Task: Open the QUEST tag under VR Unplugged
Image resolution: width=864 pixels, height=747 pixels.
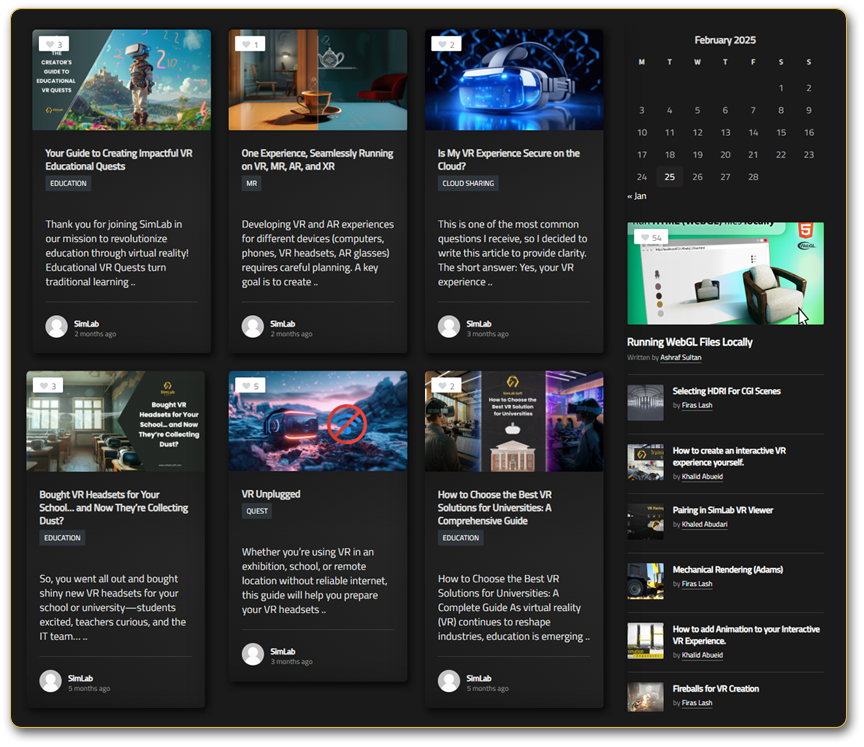Action: click(257, 512)
